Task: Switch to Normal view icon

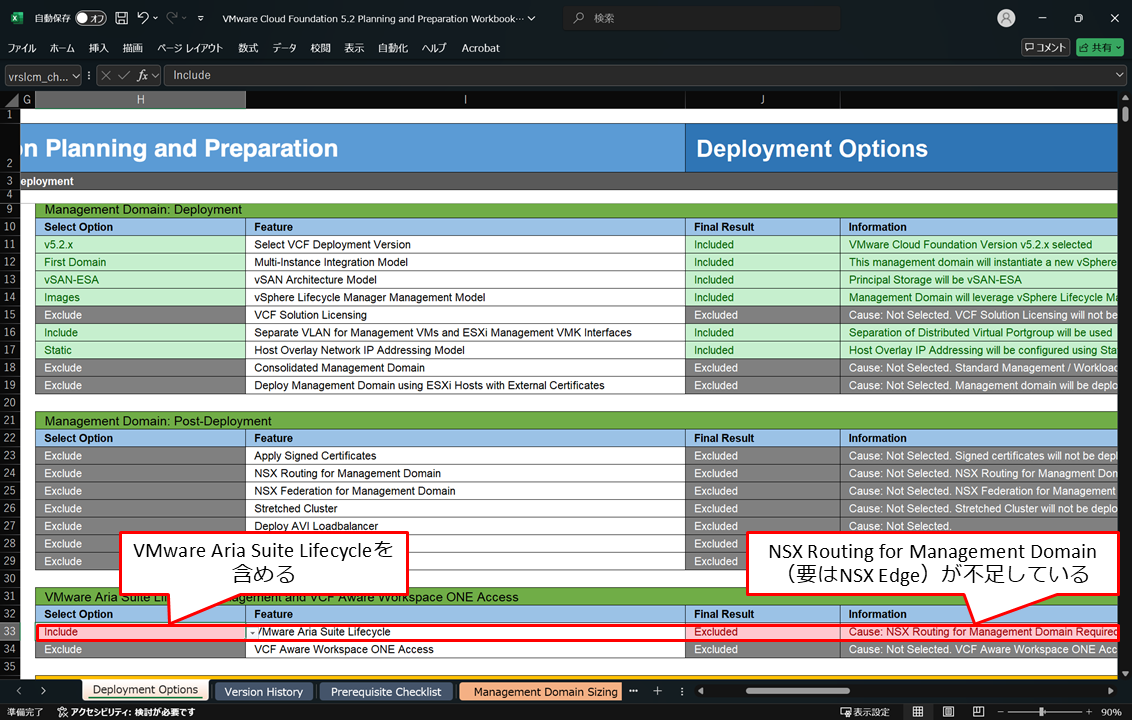Action: click(918, 712)
